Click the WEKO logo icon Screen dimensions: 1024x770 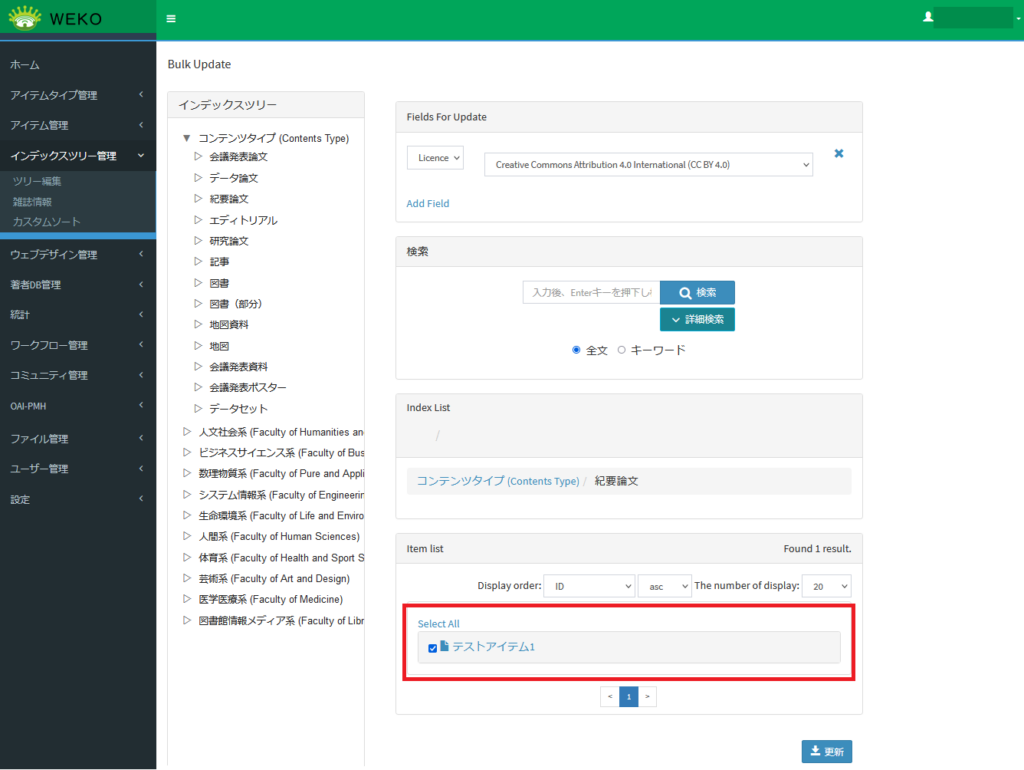[25, 18]
